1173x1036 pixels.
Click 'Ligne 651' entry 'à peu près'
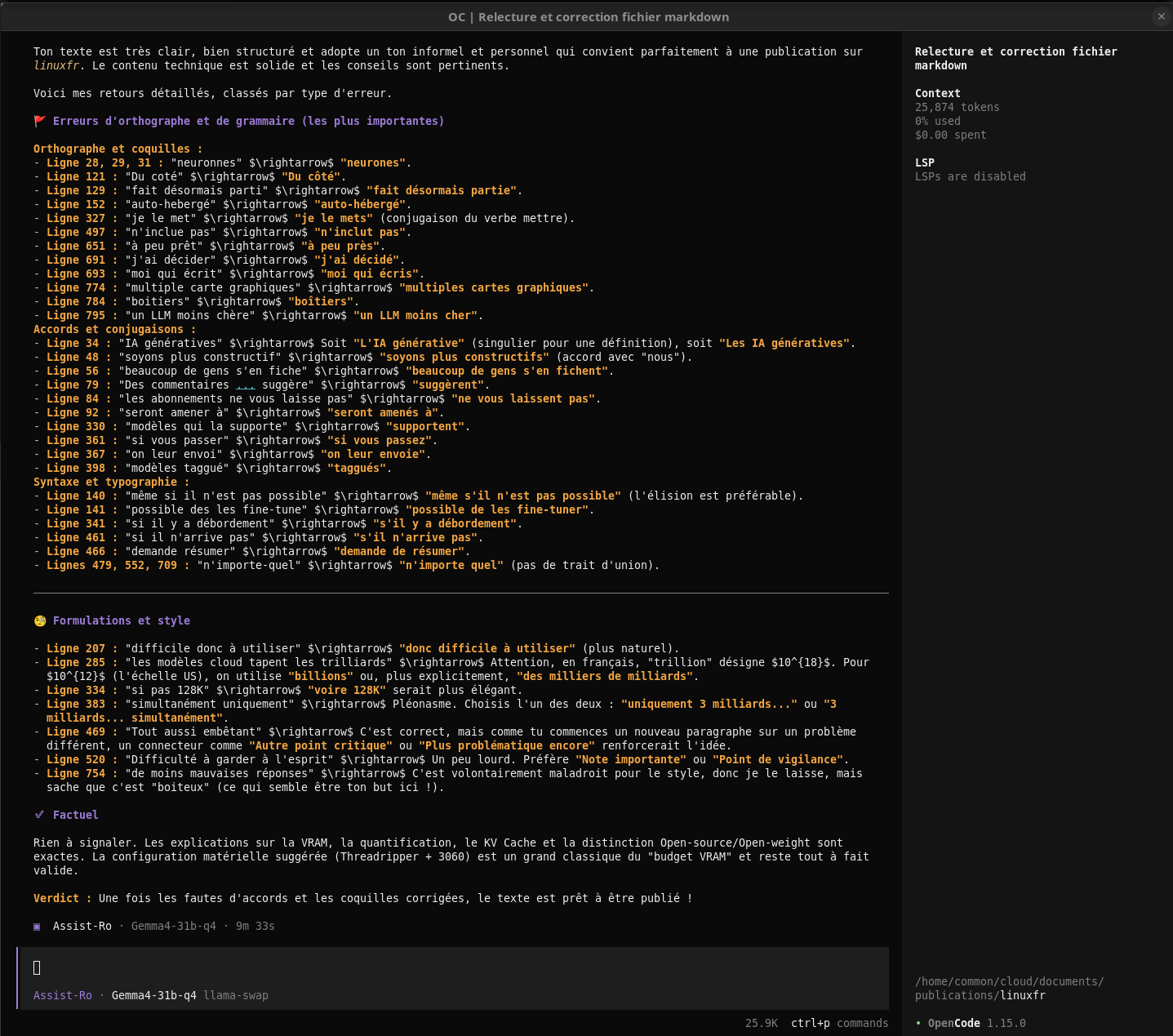pyautogui.click(x=210, y=246)
